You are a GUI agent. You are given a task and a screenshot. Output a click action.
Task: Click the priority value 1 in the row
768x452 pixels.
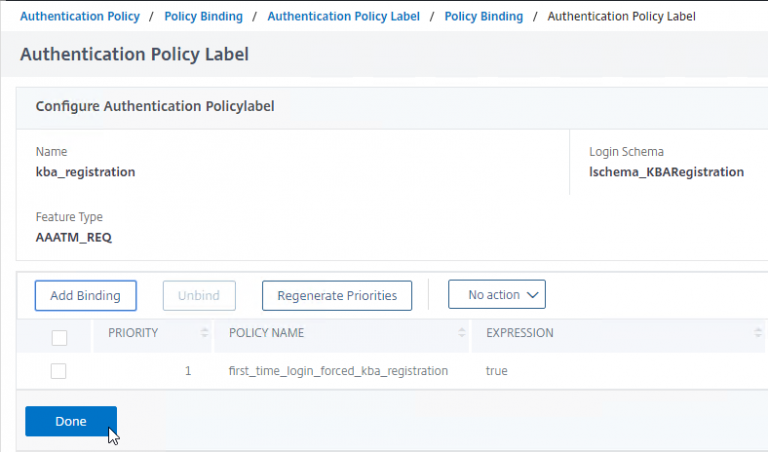188,371
